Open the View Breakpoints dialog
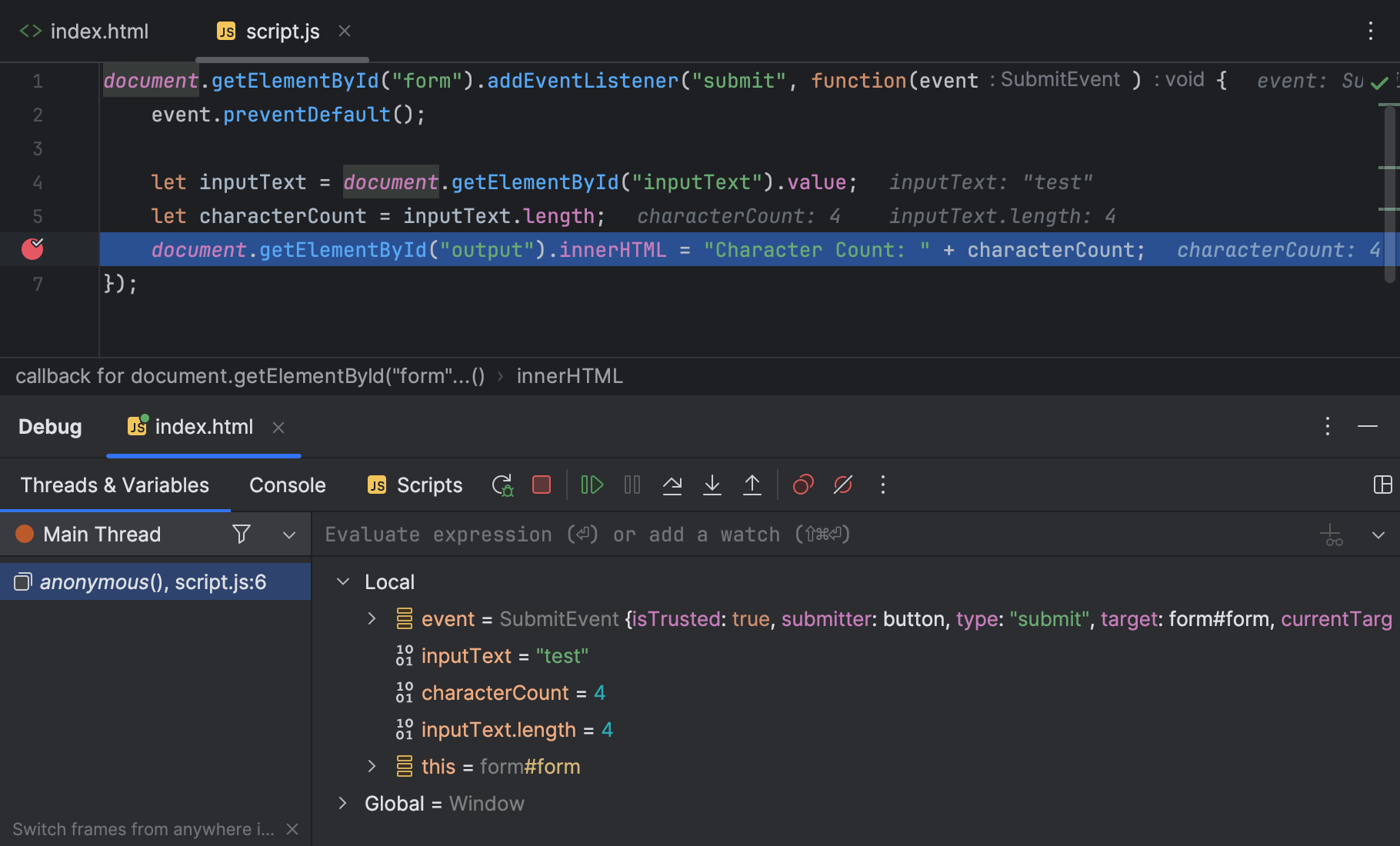This screenshot has width=1400, height=846. pos(803,485)
